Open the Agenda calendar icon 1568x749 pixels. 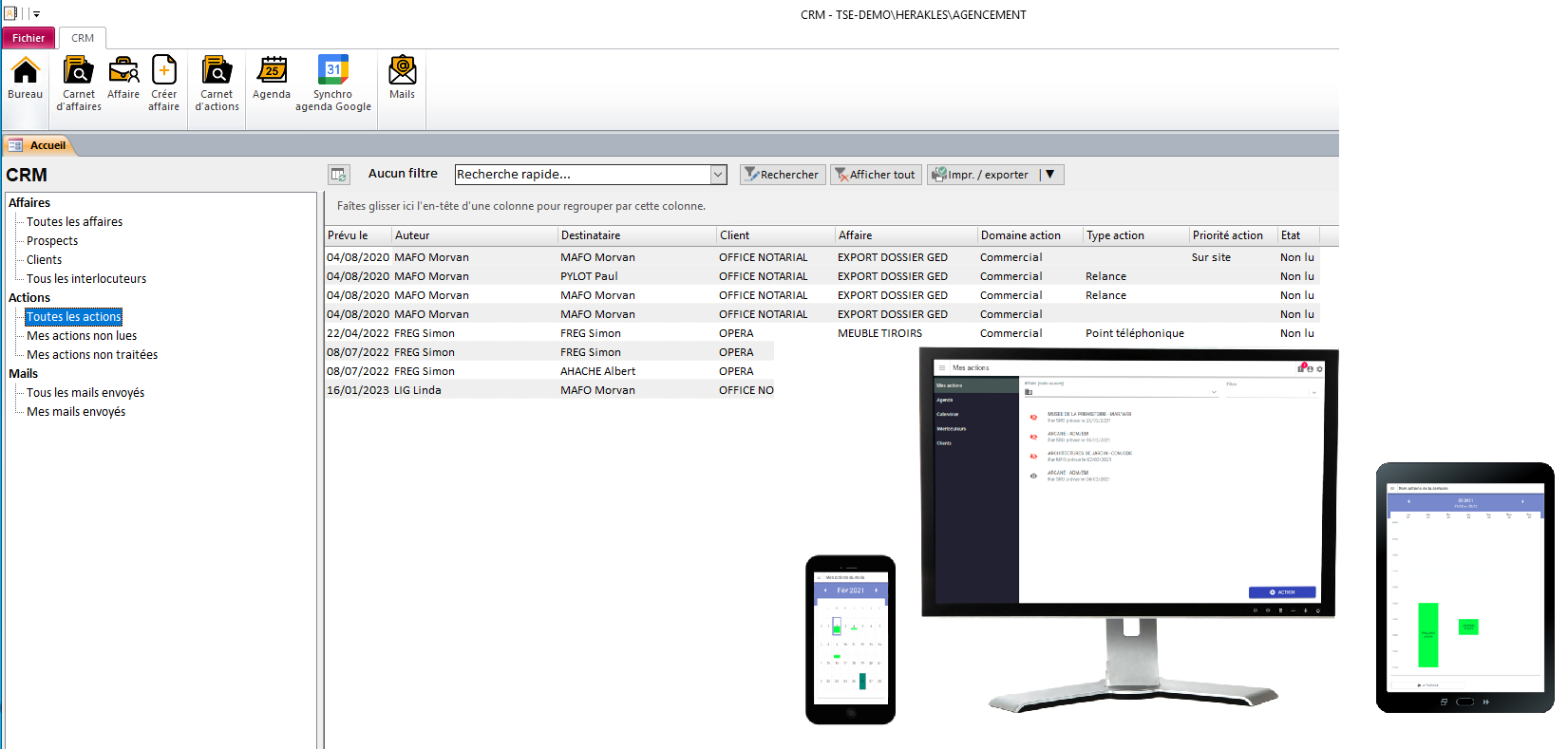coord(272,78)
